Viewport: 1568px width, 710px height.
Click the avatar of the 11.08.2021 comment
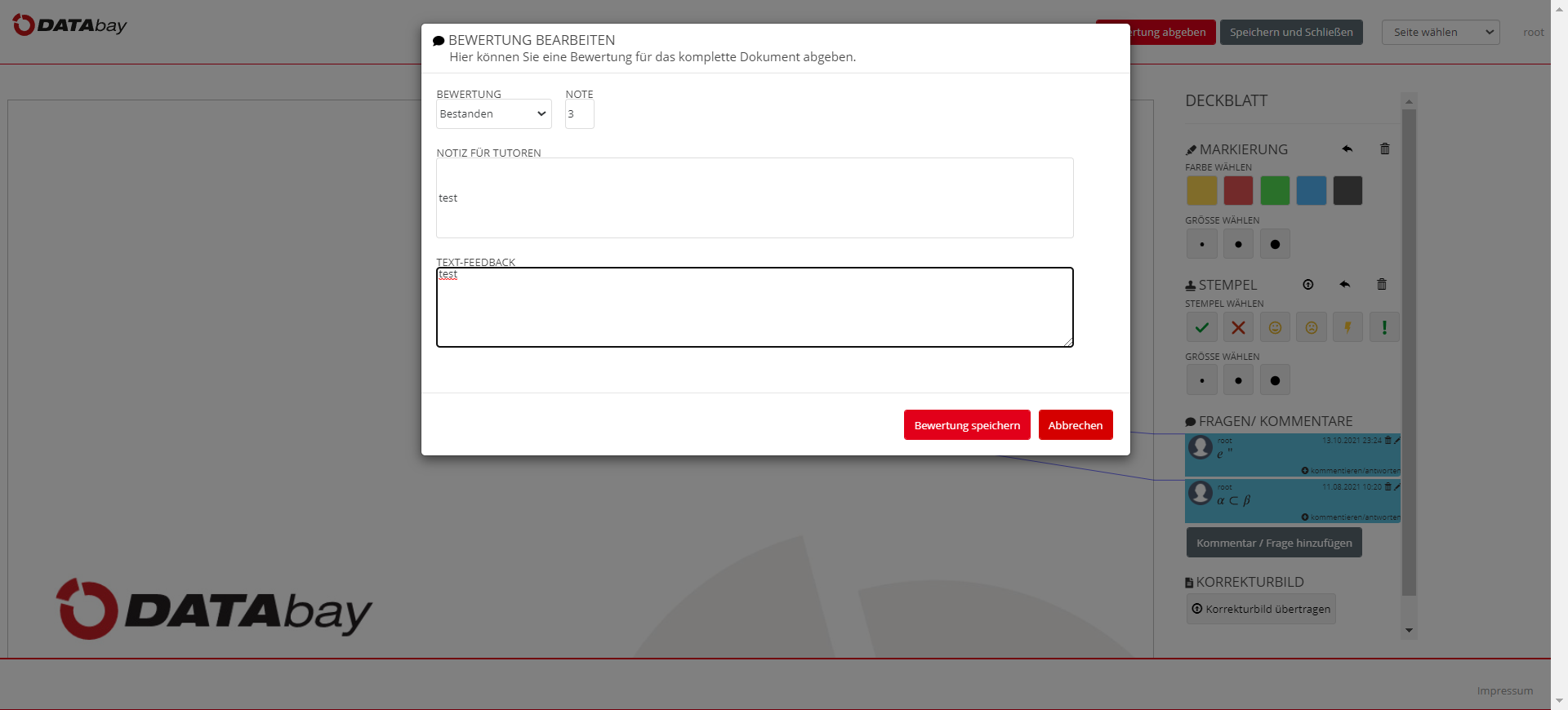1200,493
